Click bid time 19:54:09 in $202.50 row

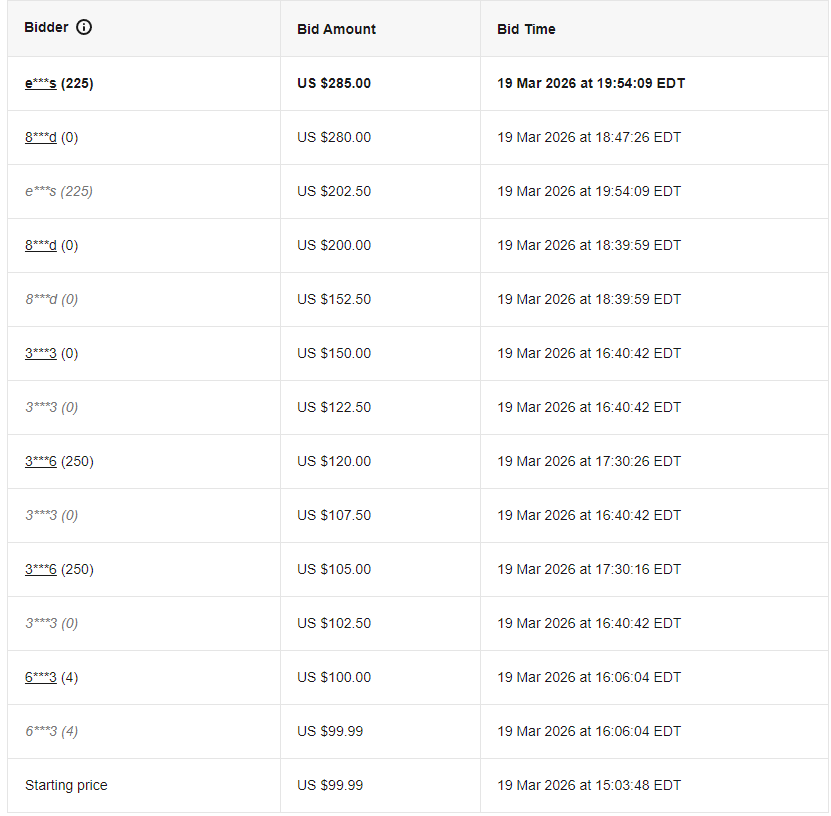(x=589, y=191)
